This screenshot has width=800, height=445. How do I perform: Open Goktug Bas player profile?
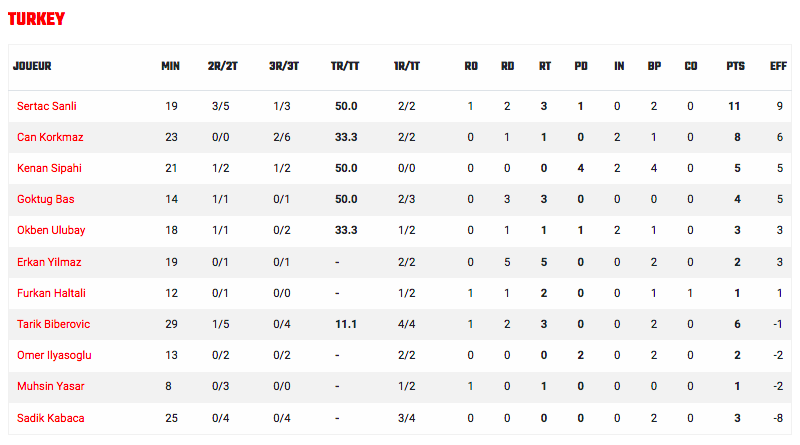coord(46,200)
